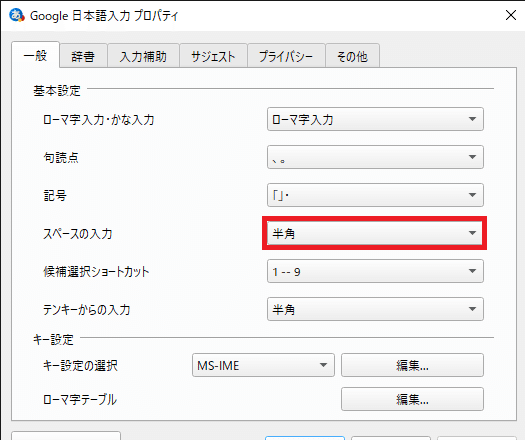Click the 基本設定 section heading
This screenshot has width=525, height=440.
(57, 90)
